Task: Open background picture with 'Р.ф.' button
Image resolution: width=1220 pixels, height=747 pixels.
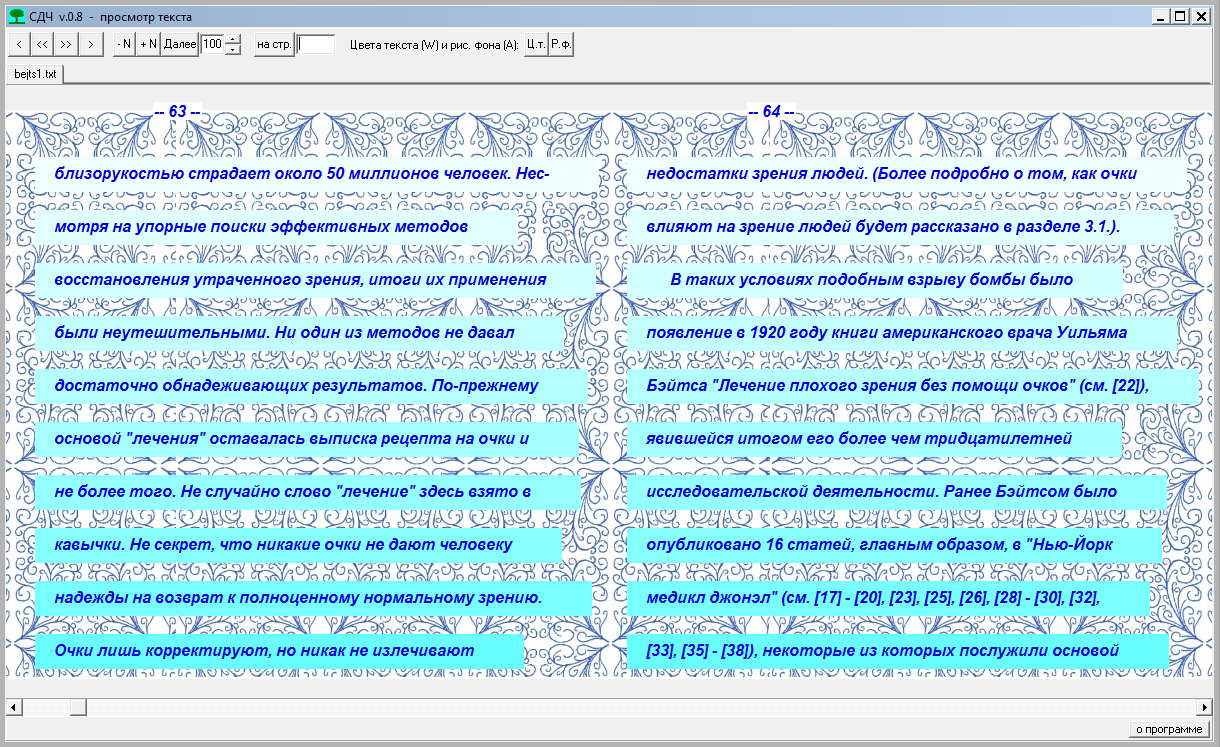Action: (x=561, y=44)
